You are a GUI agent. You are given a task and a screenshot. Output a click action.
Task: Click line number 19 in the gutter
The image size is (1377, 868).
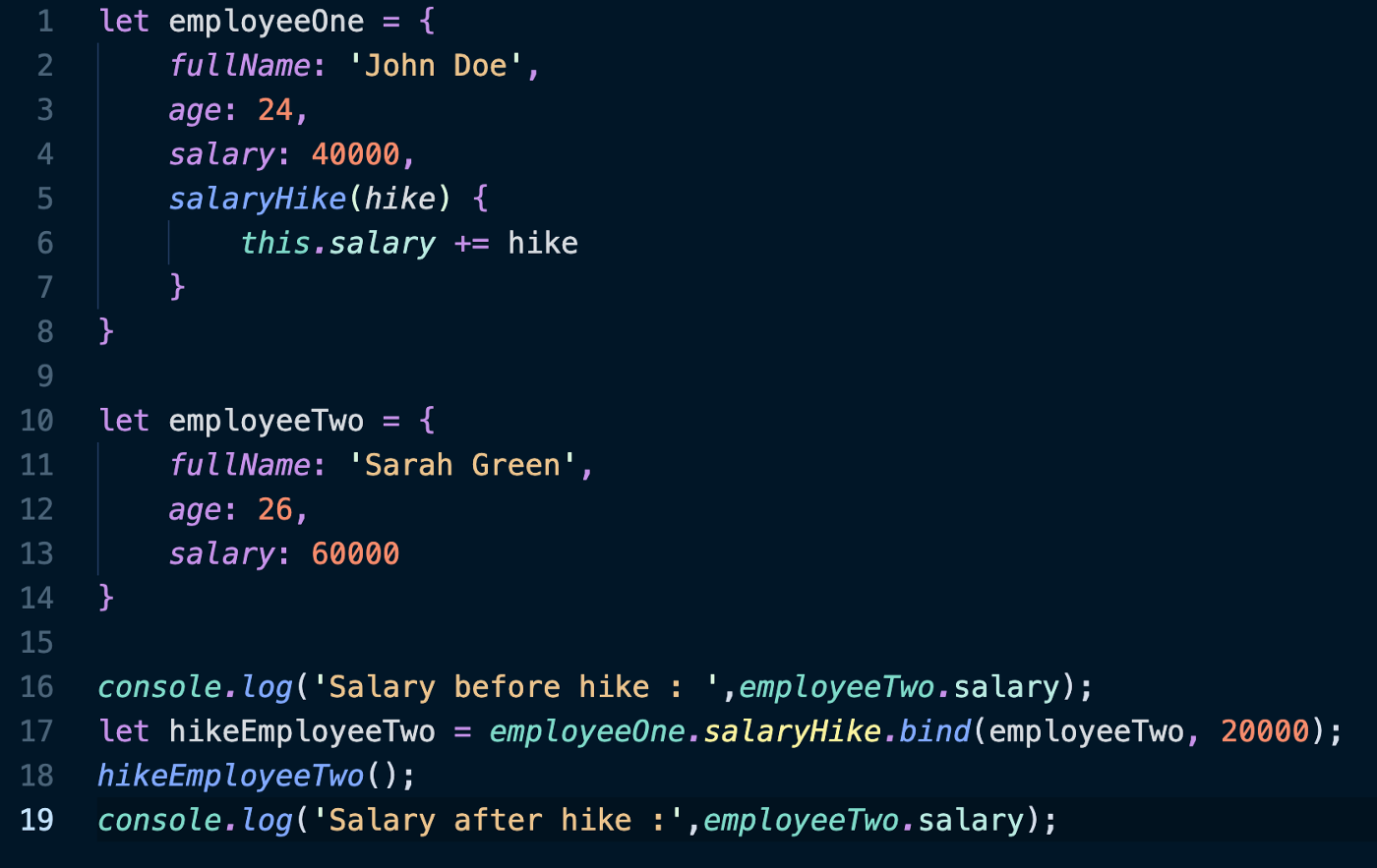pos(36,820)
